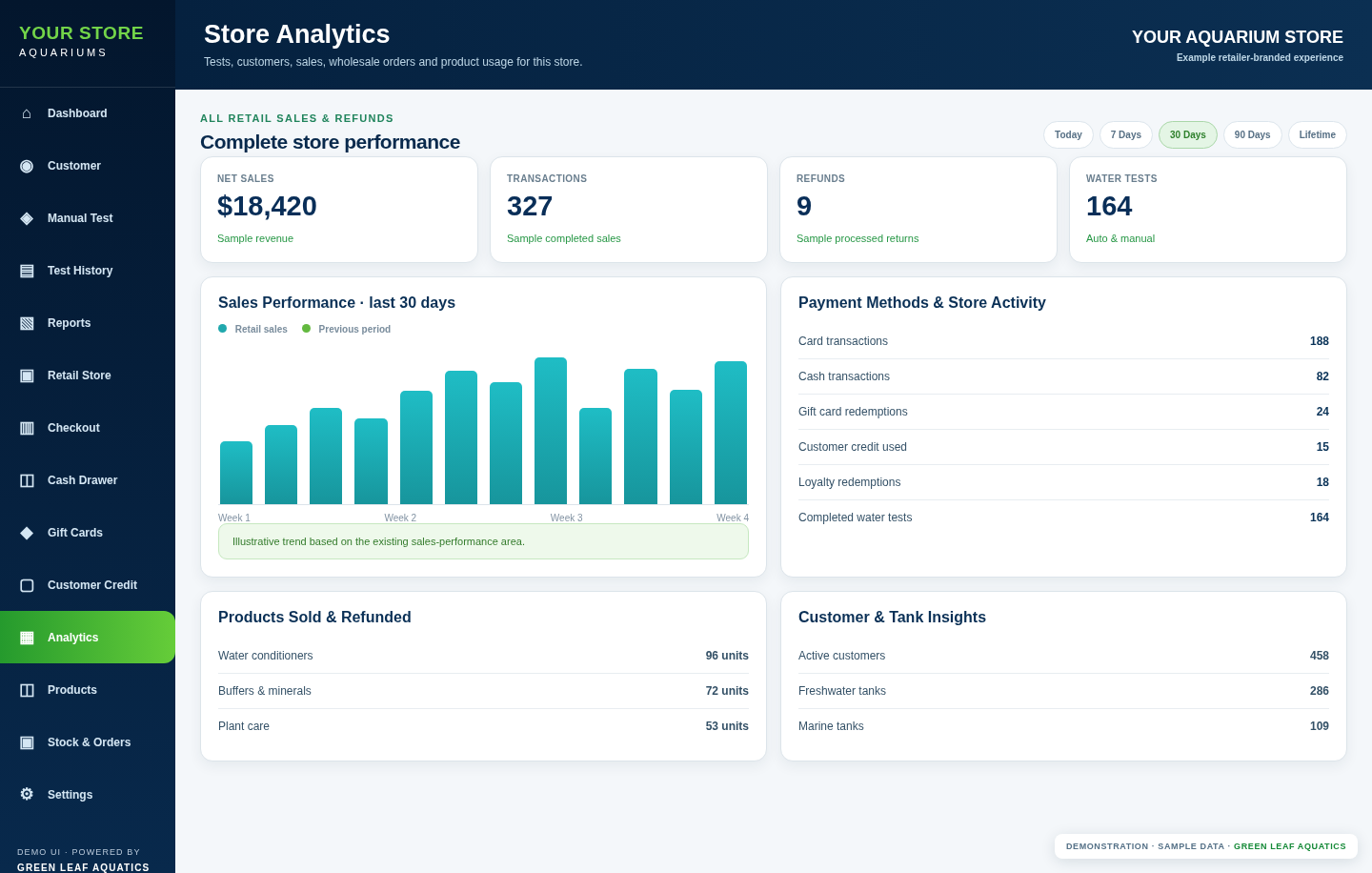Click the Analytics grid icon
This screenshot has width=1372, height=873.
coord(27,638)
